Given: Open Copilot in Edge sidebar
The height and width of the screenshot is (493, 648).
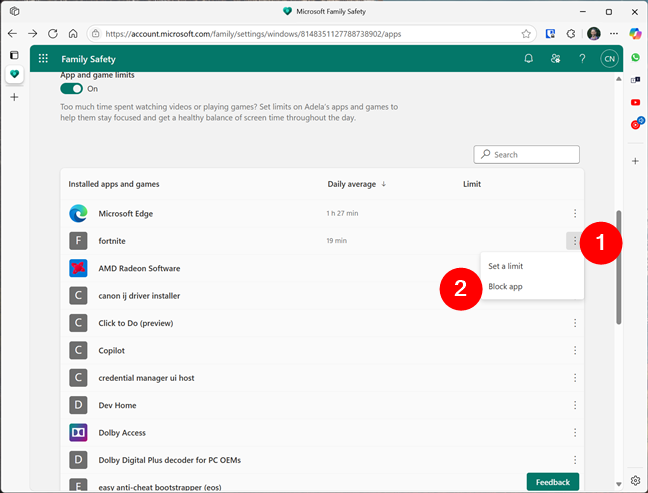Looking at the screenshot, I should coord(635,33).
